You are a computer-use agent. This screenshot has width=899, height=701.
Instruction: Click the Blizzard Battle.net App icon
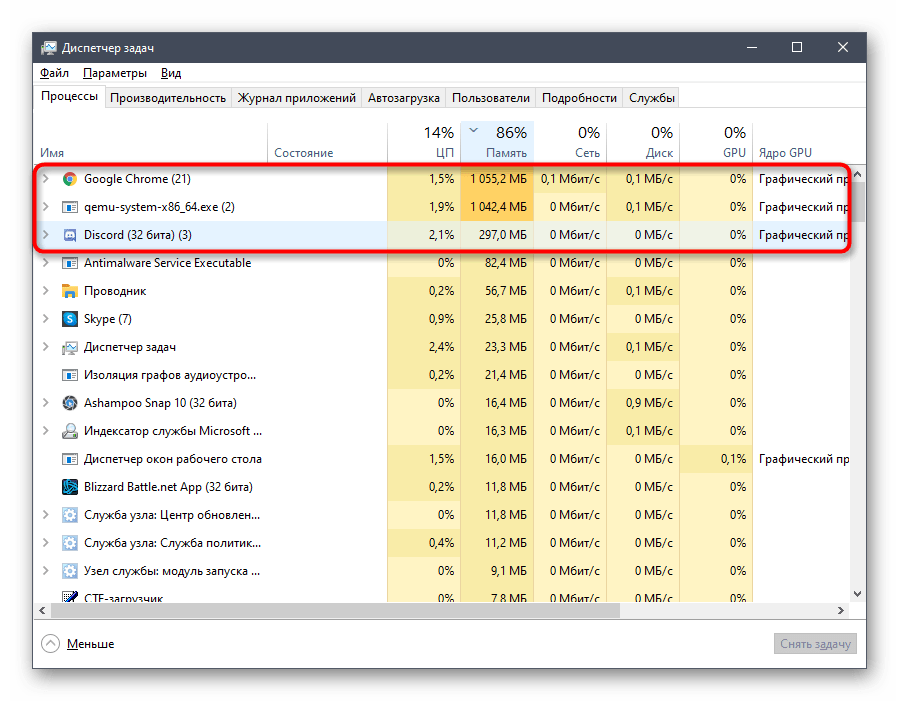(x=70, y=487)
